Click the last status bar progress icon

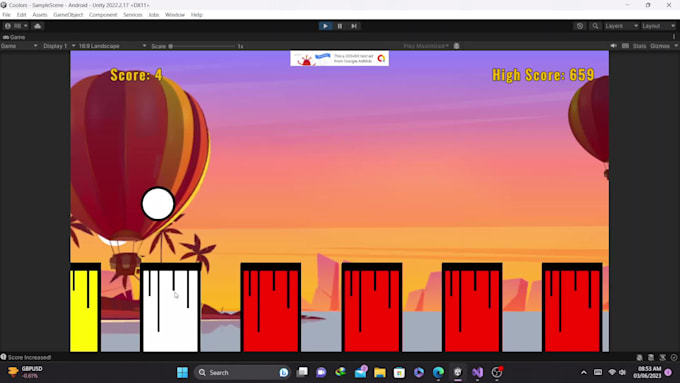point(674,357)
